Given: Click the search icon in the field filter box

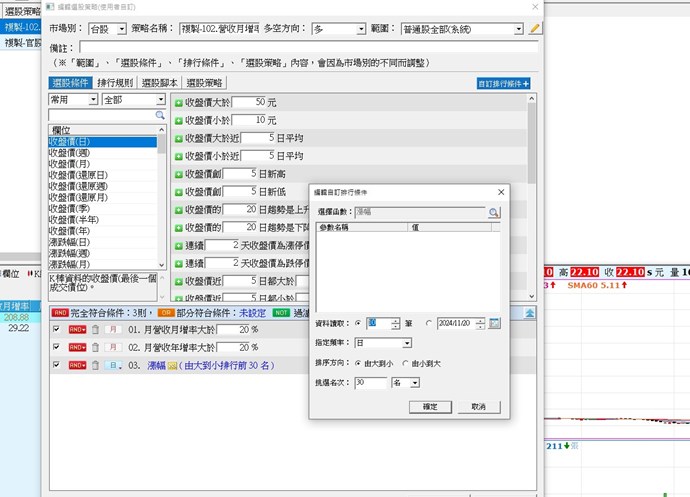Looking at the screenshot, I should tap(160, 116).
